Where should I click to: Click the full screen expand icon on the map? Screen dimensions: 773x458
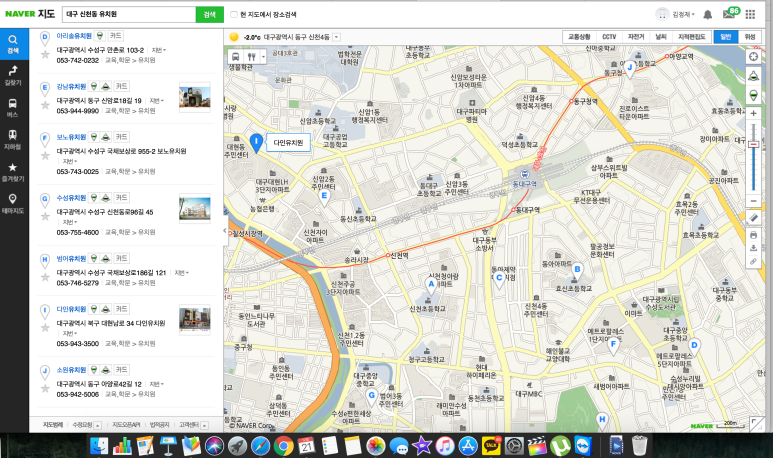[756, 423]
